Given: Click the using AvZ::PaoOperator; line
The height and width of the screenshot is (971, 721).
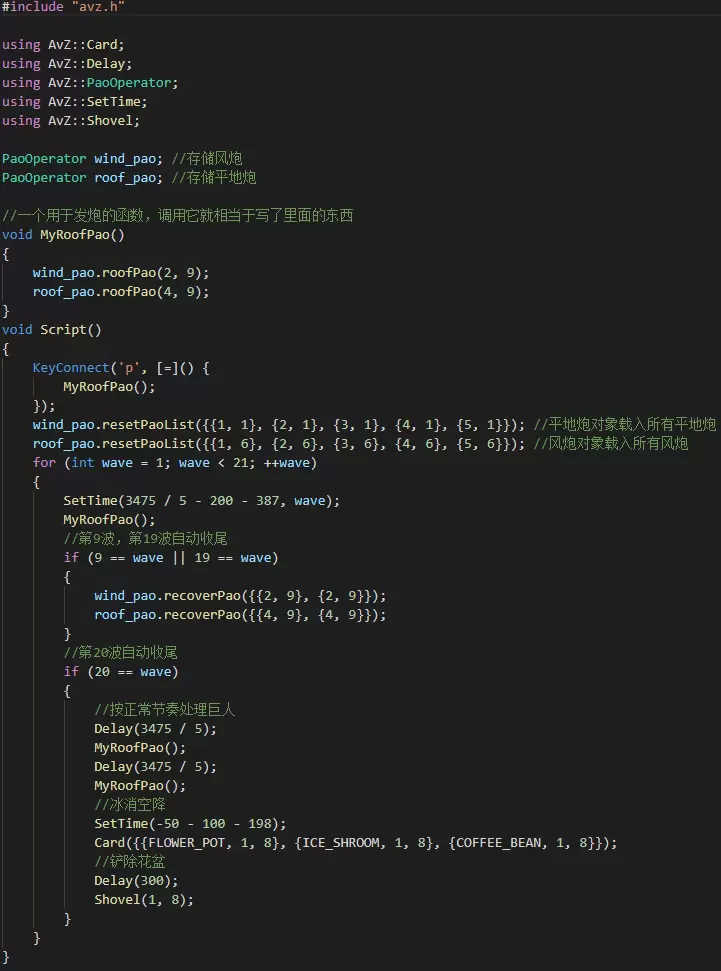Looking at the screenshot, I should pyautogui.click(x=90, y=82).
